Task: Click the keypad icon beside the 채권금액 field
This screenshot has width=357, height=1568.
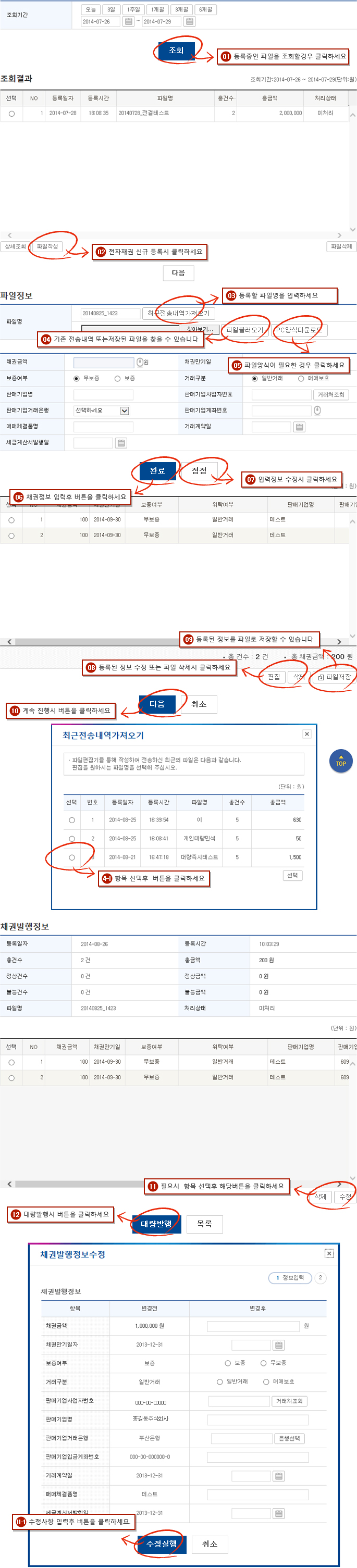Action: (x=140, y=362)
